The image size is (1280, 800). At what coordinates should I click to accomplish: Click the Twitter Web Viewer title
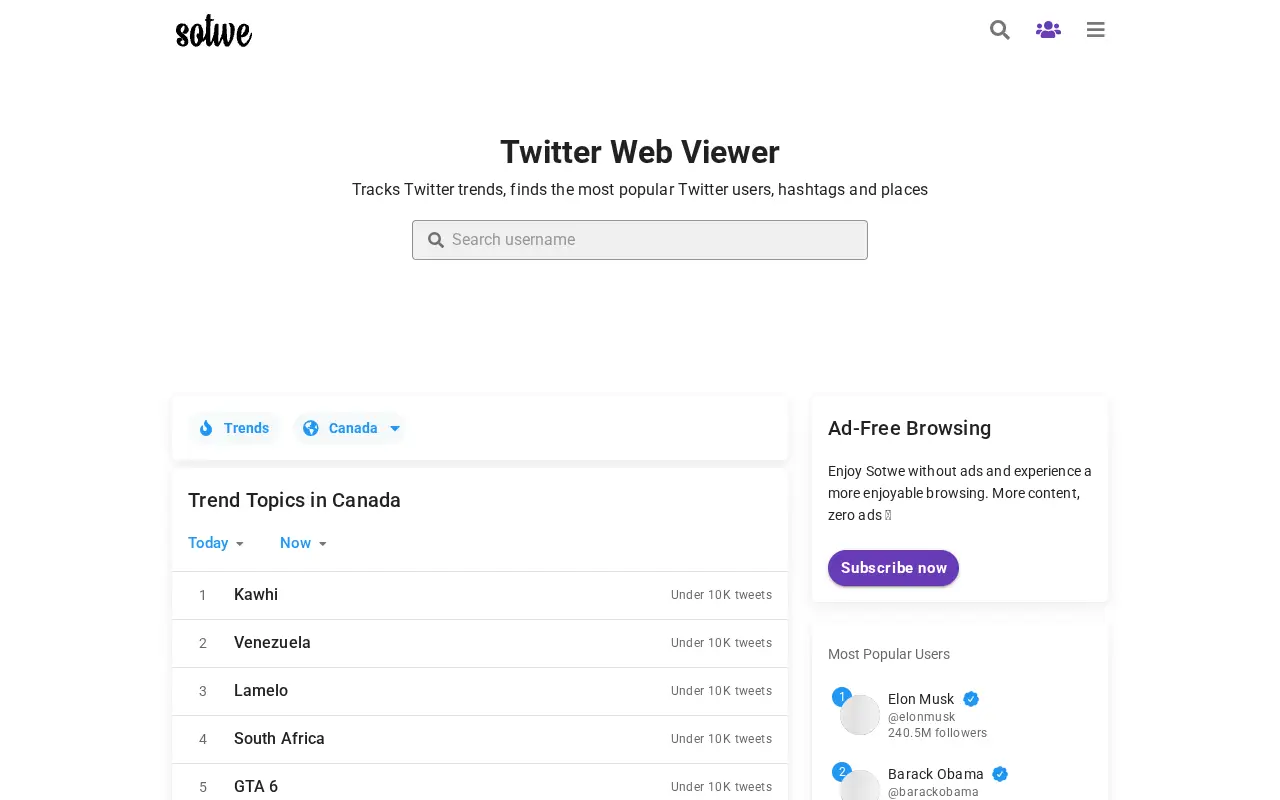[640, 152]
